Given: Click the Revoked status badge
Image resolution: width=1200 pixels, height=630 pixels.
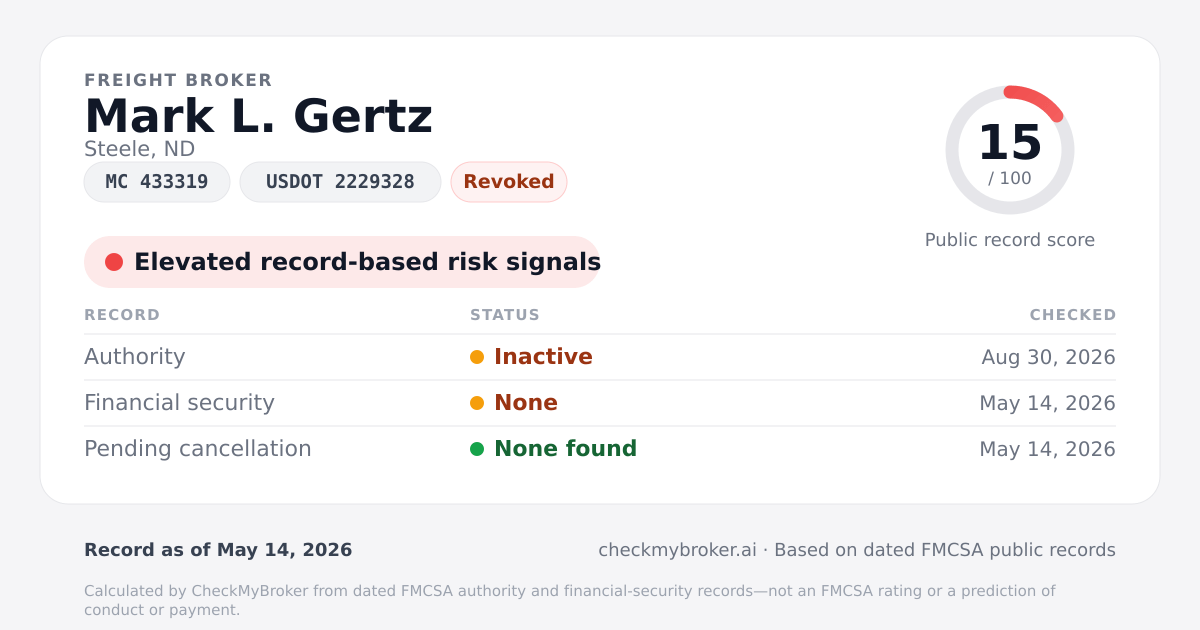Looking at the screenshot, I should (x=509, y=182).
